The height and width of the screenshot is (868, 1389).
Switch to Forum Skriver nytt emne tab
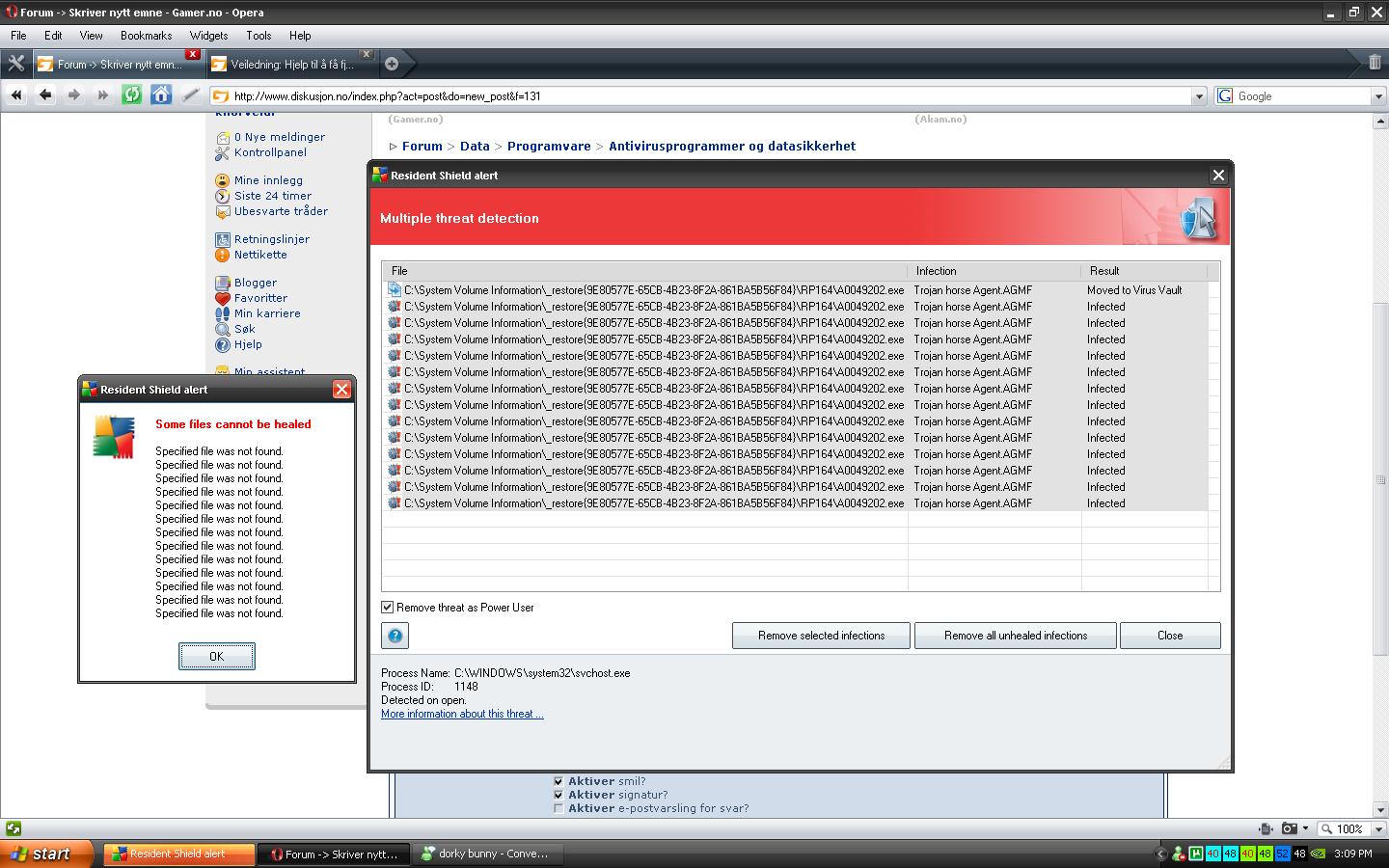(118, 65)
